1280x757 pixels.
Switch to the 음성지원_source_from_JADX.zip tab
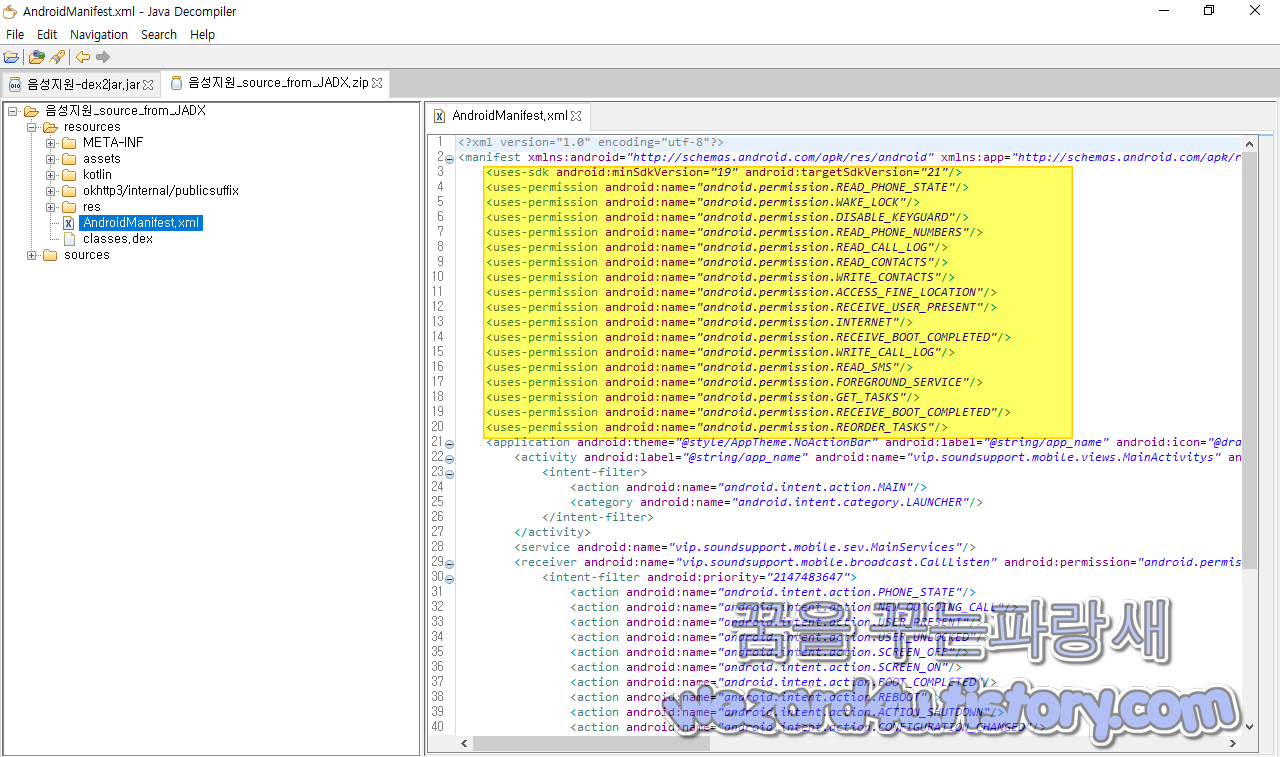tap(275, 83)
